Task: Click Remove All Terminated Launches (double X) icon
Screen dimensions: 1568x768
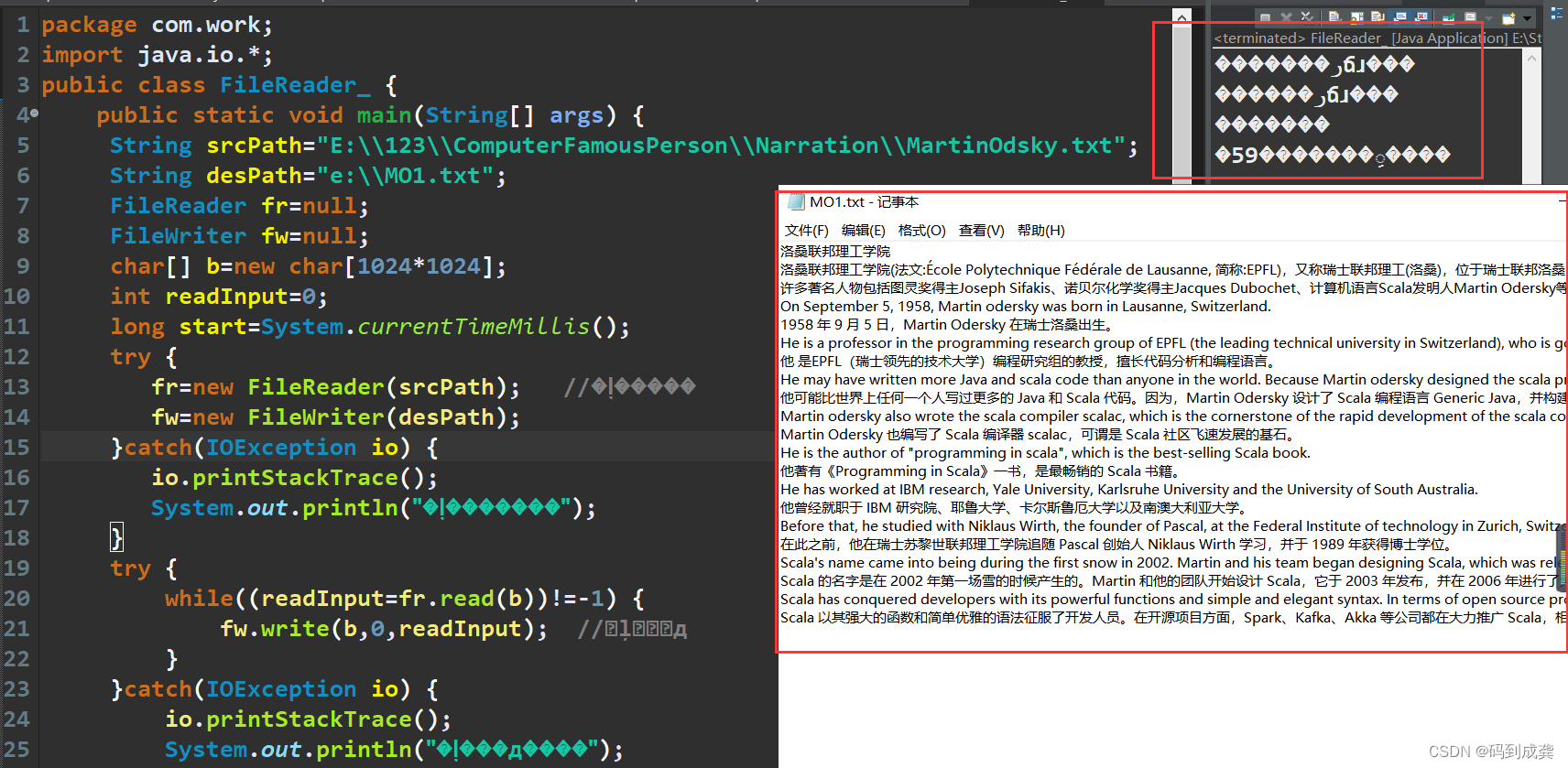Action: point(1307,17)
